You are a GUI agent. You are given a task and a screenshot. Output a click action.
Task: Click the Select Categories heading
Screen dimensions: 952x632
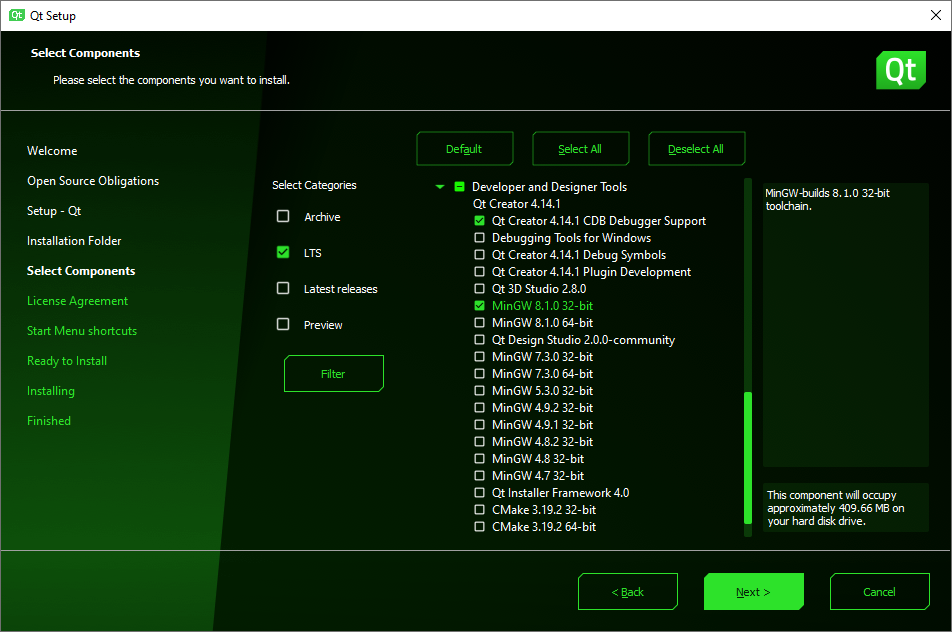coord(314,185)
